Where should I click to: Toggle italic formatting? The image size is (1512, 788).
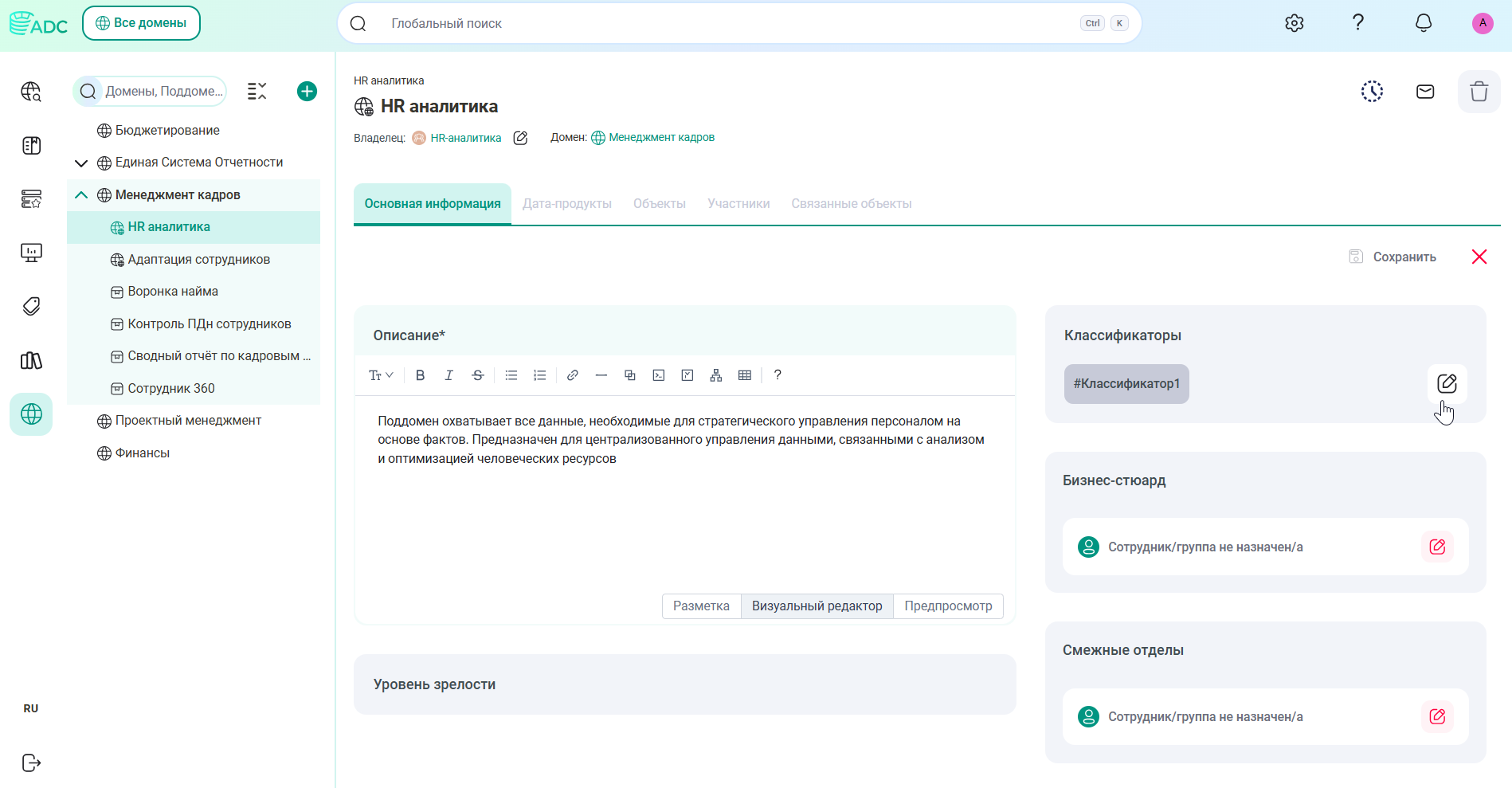point(449,375)
